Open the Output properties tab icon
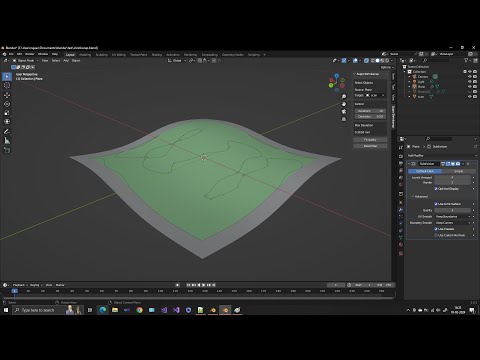This screenshot has width=480, height=360. [x=401, y=163]
